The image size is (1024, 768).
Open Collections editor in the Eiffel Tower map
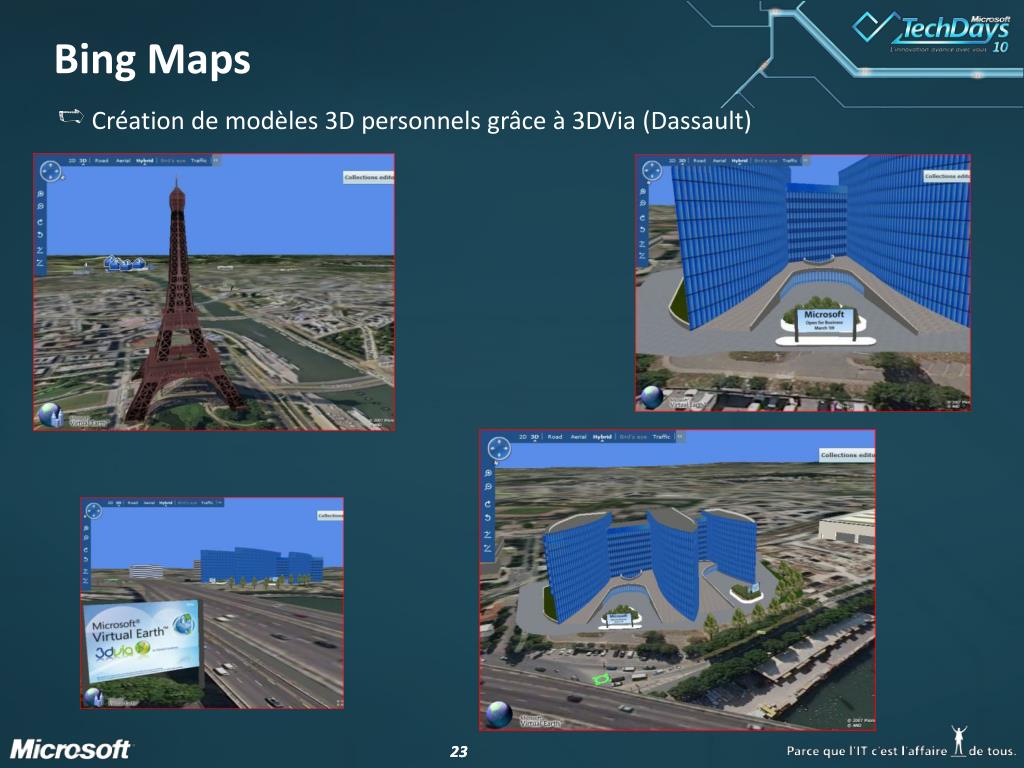tap(369, 178)
